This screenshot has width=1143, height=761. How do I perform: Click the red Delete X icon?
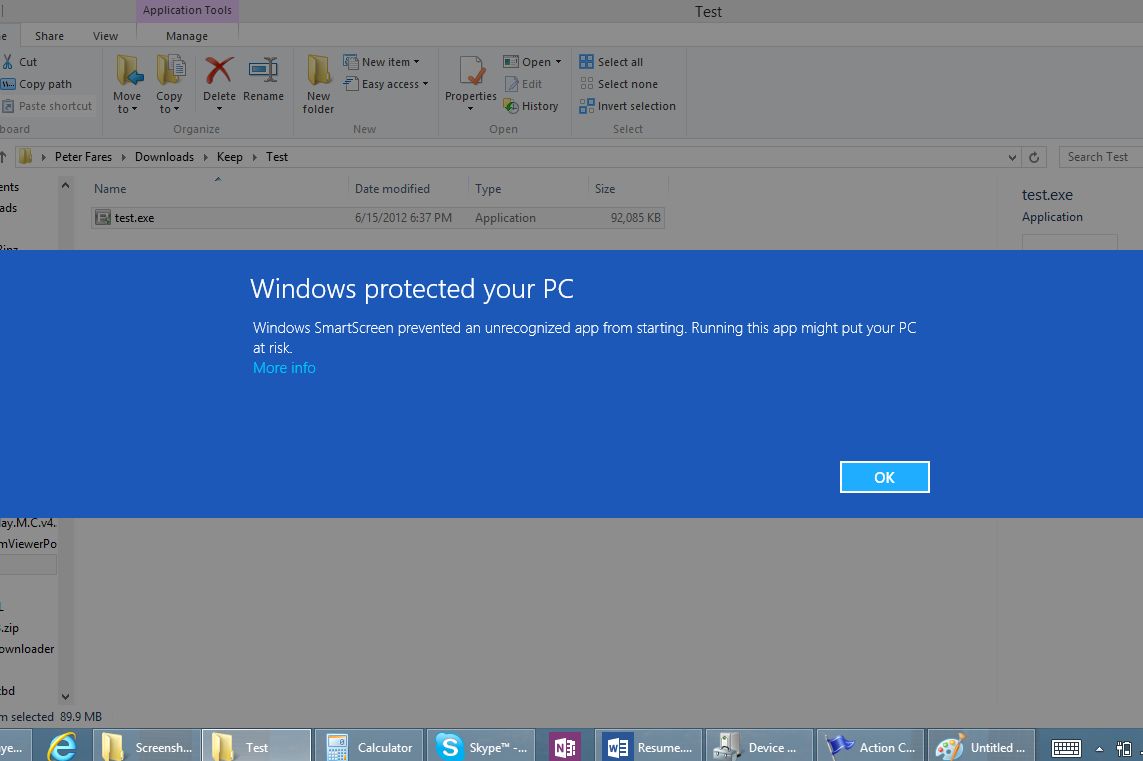pos(219,71)
